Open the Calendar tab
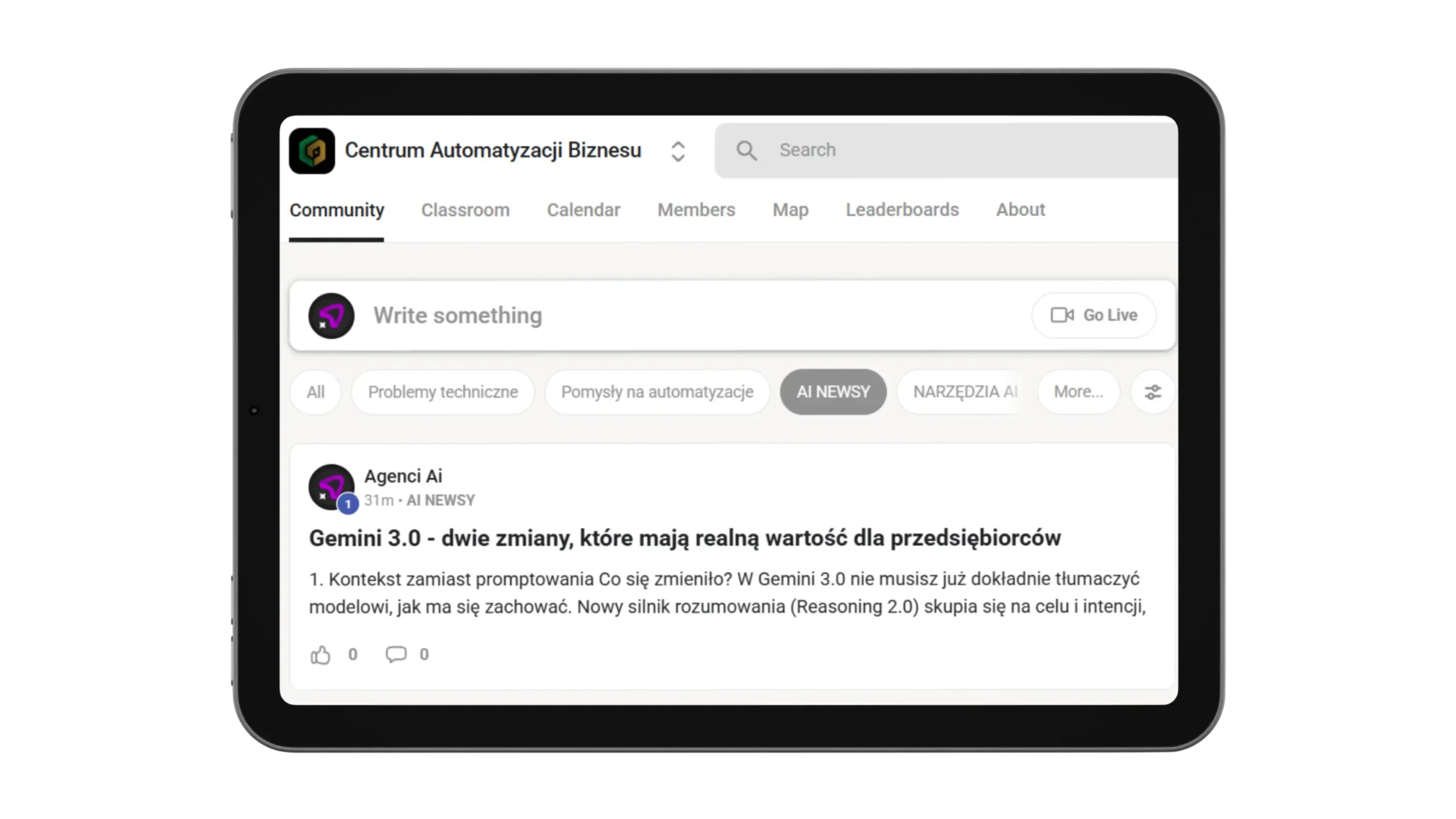The width and height of the screenshot is (1456, 819). tap(583, 210)
